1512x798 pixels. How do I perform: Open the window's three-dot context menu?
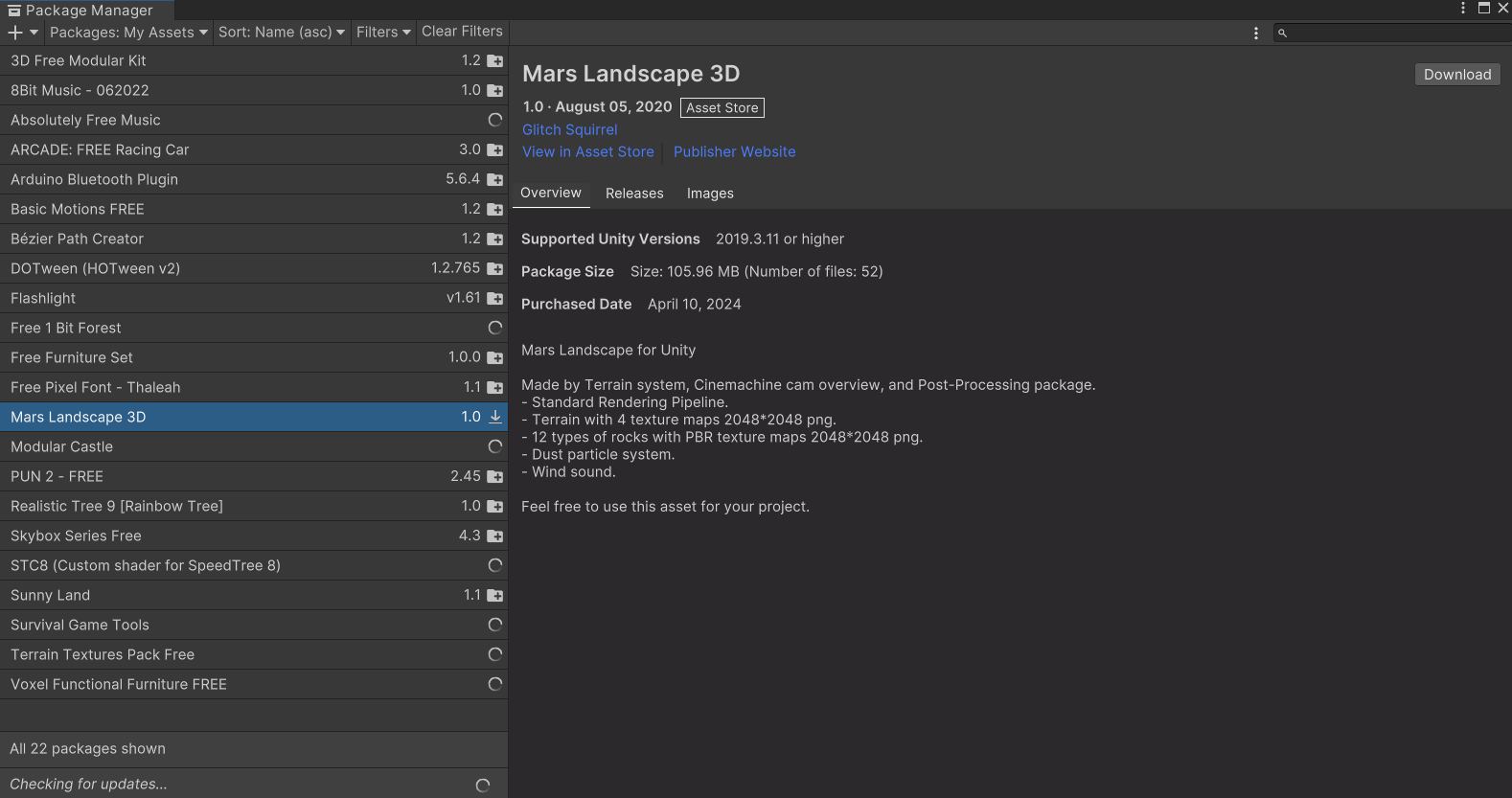(1463, 8)
